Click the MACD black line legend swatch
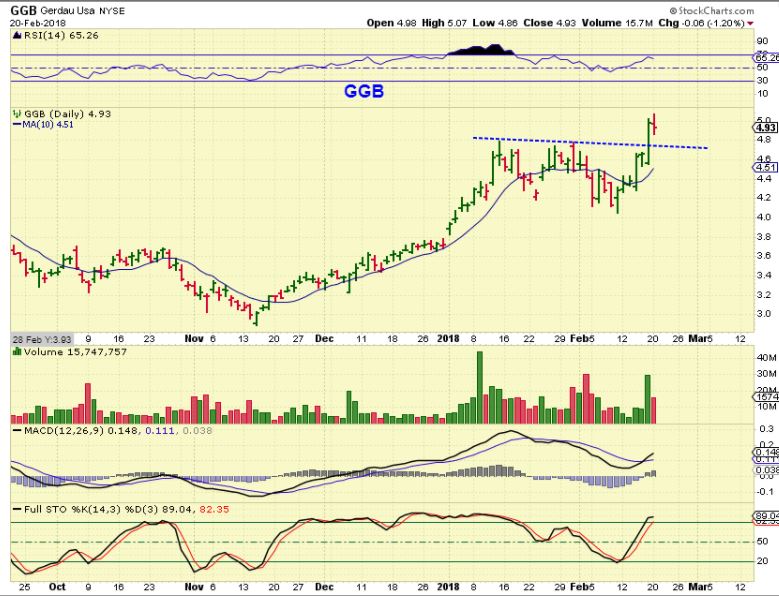 tap(17, 431)
